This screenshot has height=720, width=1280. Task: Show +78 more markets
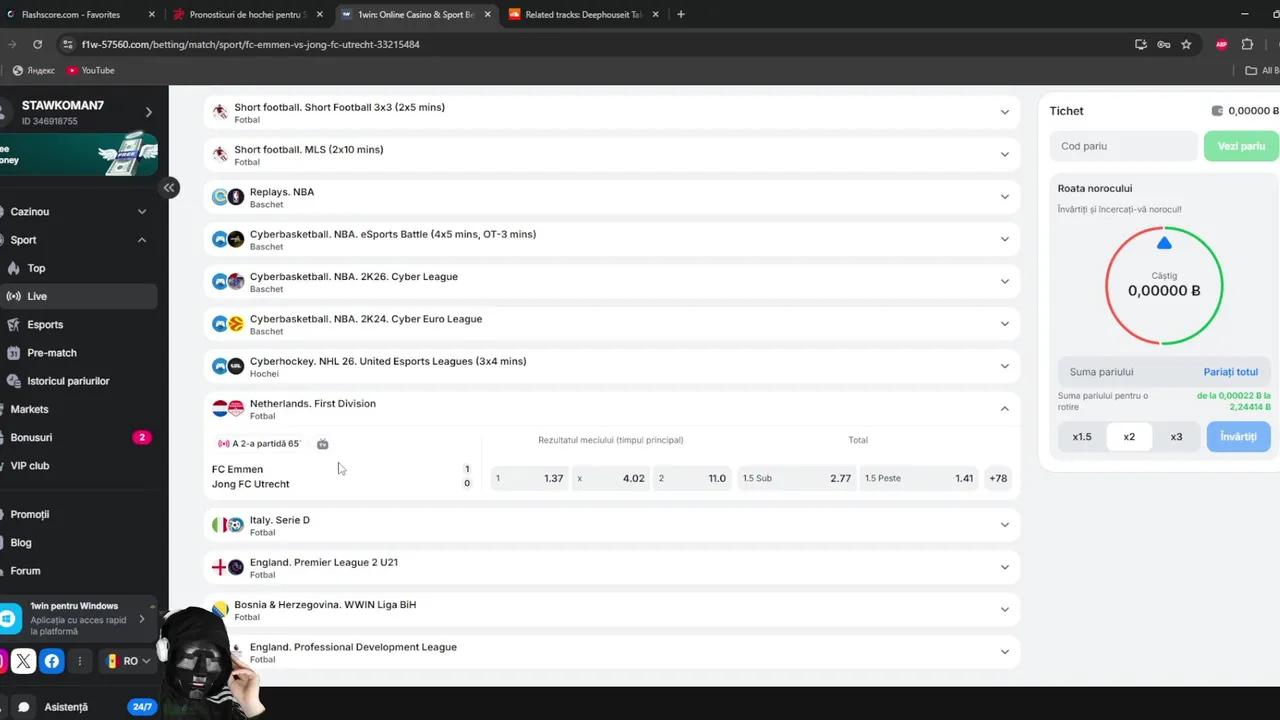click(998, 478)
